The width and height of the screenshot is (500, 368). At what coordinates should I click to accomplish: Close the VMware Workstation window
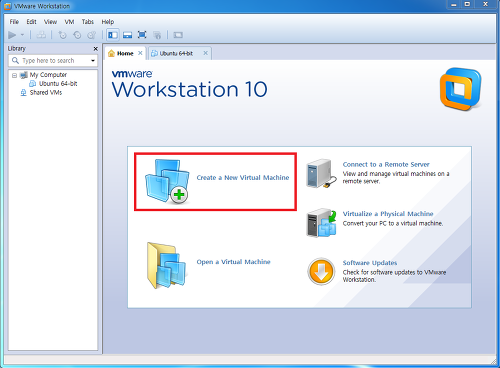[x=485, y=5]
